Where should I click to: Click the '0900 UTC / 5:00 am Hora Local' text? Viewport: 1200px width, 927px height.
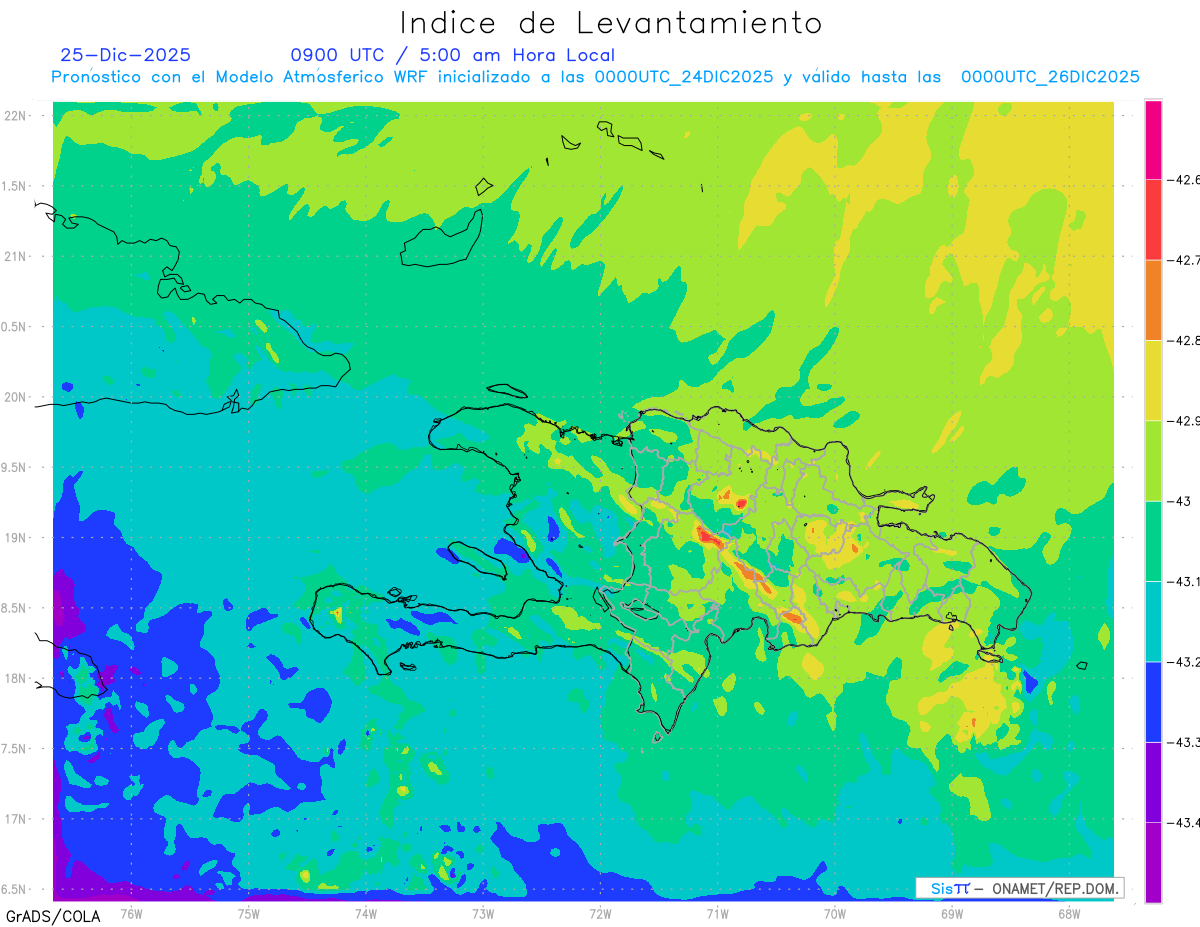453,56
